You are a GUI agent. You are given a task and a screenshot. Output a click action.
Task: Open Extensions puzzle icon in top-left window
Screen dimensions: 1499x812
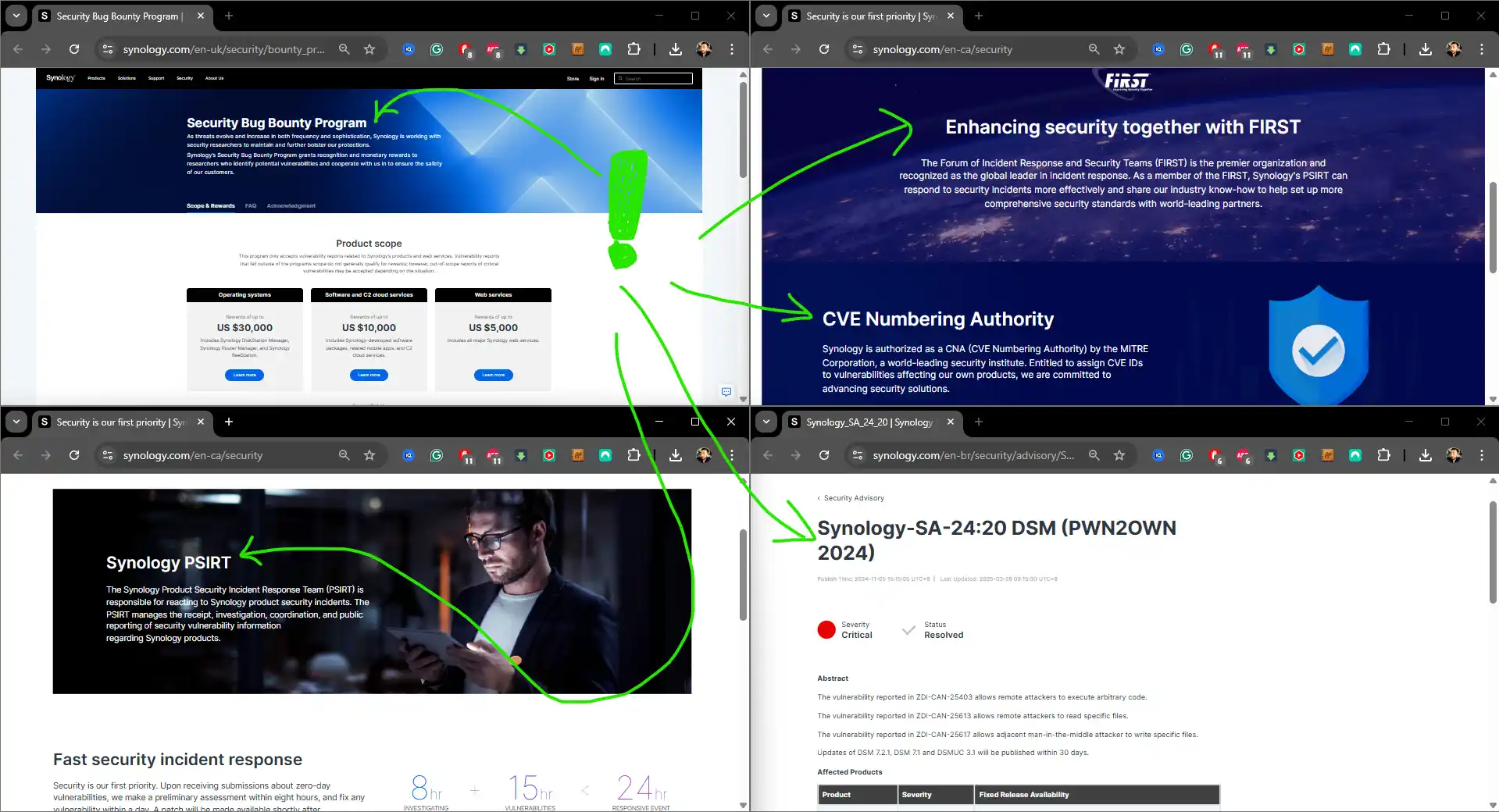[634, 49]
